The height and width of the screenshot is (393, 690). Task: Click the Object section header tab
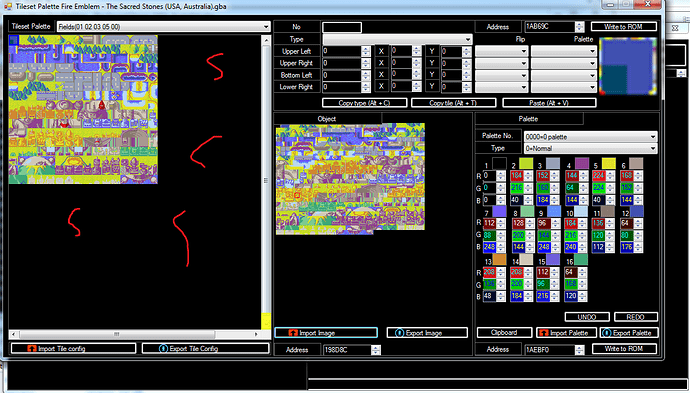[x=327, y=119]
